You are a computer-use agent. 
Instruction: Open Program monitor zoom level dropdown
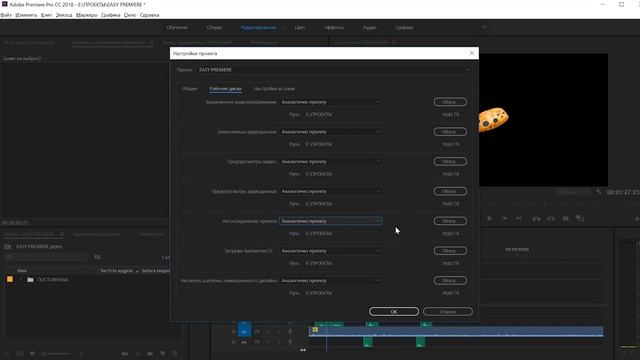pyautogui.click(x=572, y=192)
